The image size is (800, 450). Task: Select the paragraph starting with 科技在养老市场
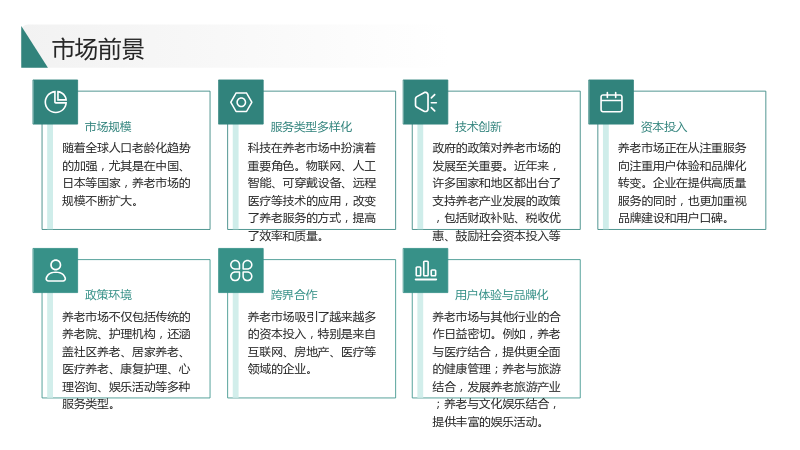pyautogui.click(x=312, y=192)
